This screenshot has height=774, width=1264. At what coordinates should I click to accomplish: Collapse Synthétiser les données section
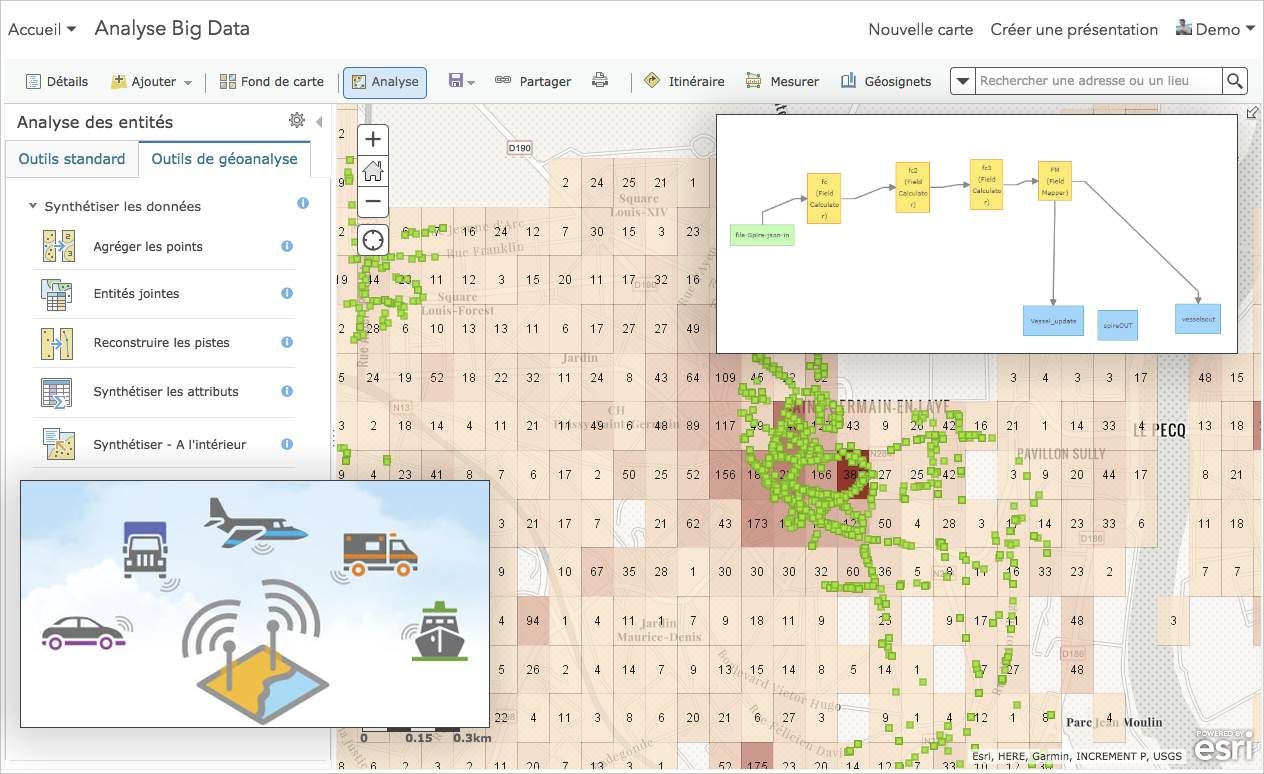(x=34, y=206)
